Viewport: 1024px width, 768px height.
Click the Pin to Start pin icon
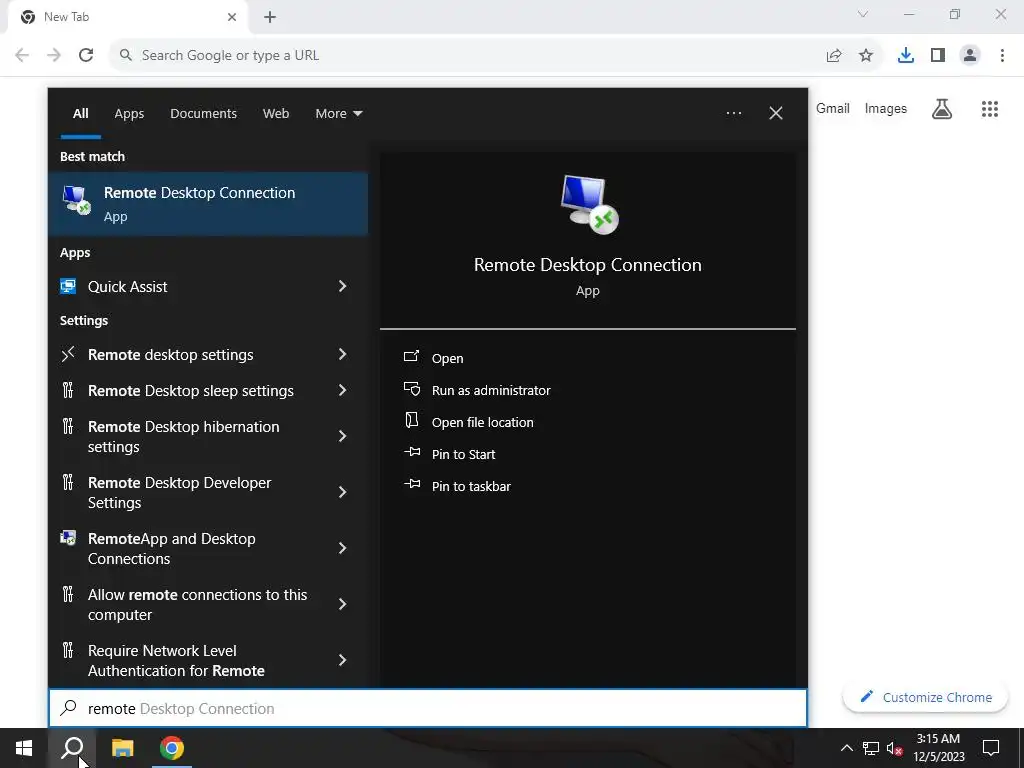coord(412,453)
